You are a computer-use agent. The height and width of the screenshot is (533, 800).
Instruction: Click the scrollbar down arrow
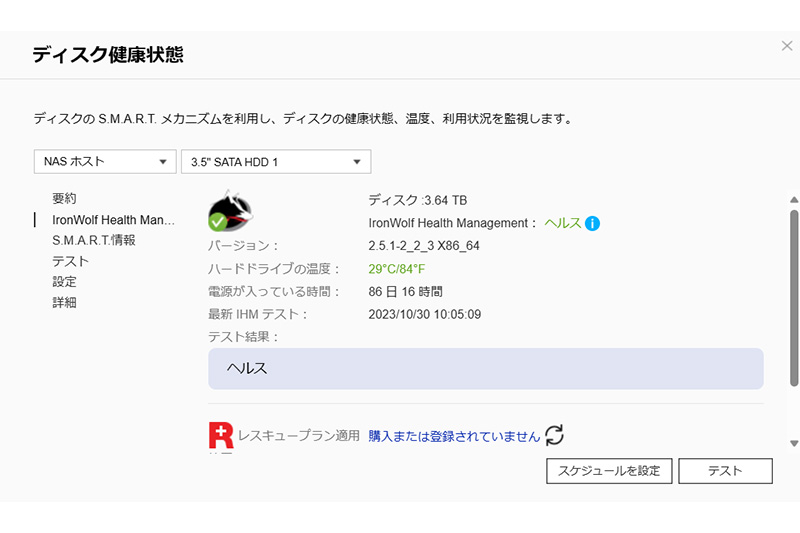pos(794,443)
